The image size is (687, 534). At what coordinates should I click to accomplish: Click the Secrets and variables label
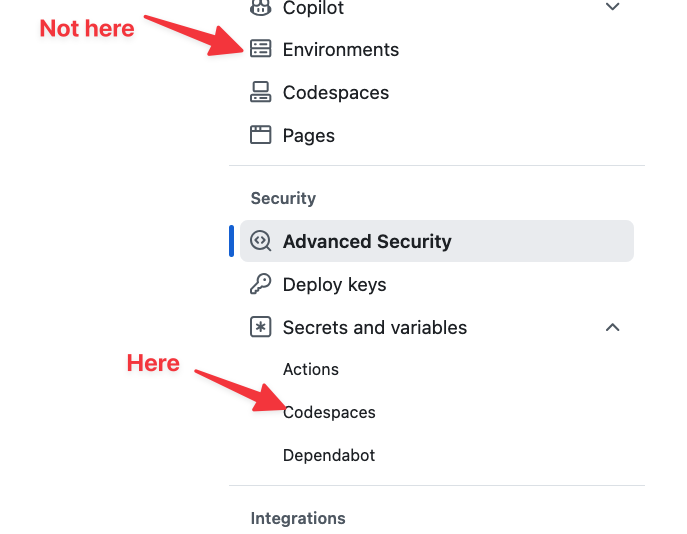[x=374, y=327]
